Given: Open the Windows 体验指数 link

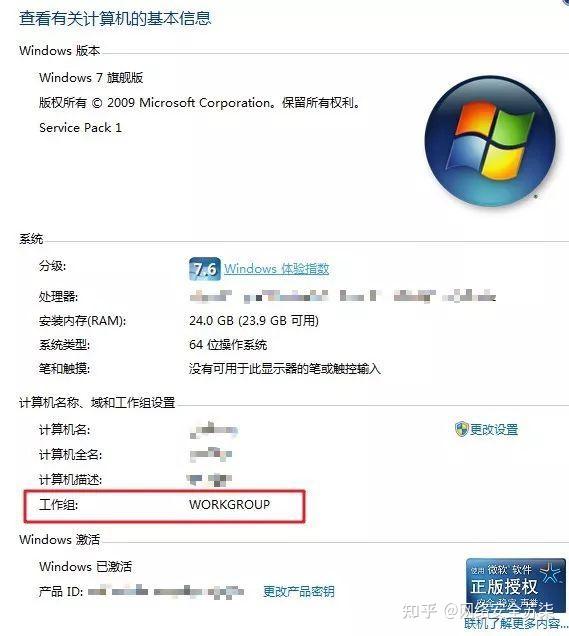Looking at the screenshot, I should pos(277,269).
